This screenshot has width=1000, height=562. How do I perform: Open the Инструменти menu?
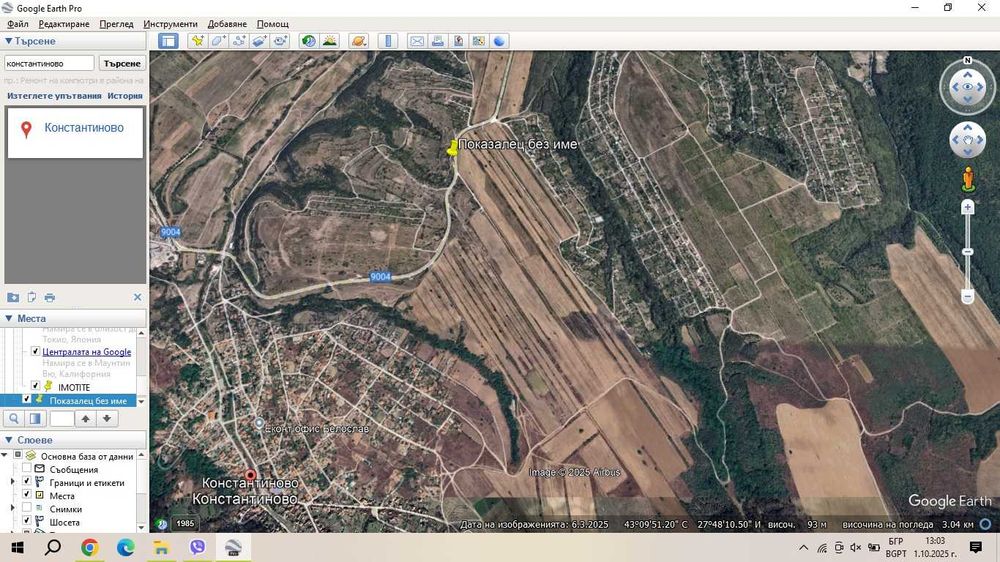coord(170,24)
